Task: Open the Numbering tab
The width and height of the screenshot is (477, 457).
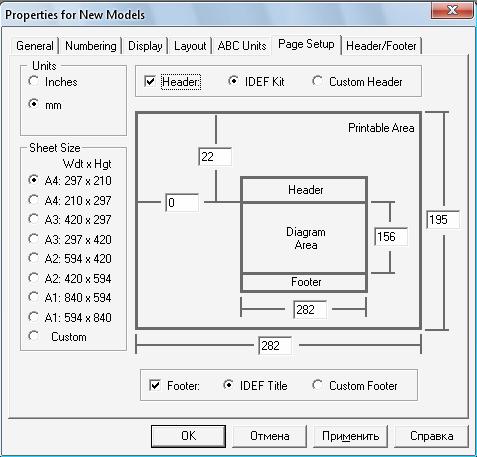Action: [x=91, y=46]
